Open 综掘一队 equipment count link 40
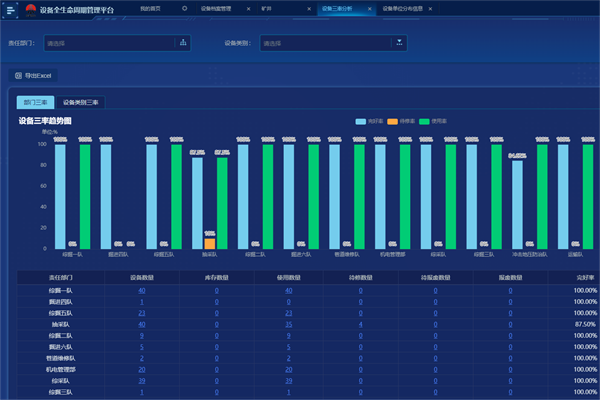The width and height of the screenshot is (600, 400). pyautogui.click(x=142, y=290)
